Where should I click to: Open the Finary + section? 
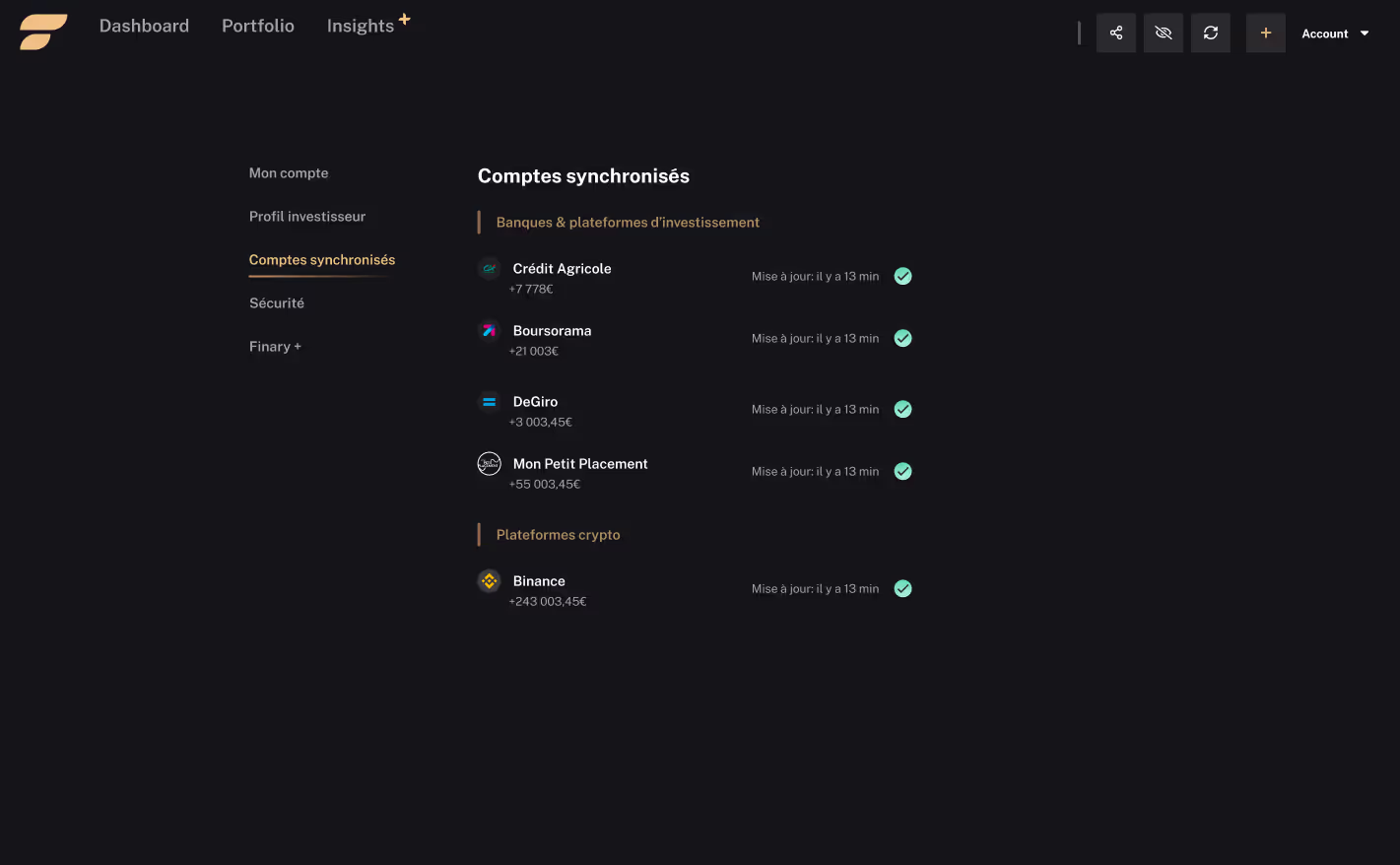(x=275, y=347)
